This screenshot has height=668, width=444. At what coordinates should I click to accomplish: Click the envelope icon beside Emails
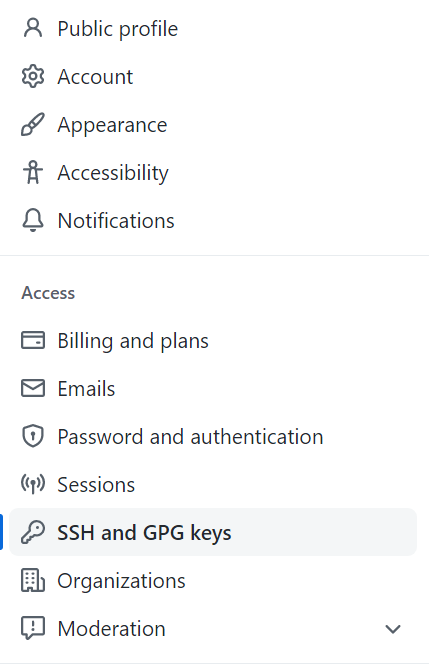tap(33, 388)
